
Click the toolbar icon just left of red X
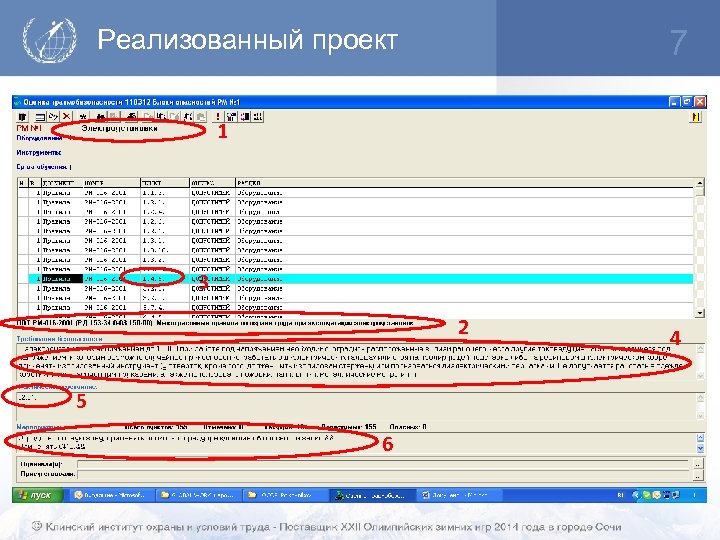[x=54, y=117]
